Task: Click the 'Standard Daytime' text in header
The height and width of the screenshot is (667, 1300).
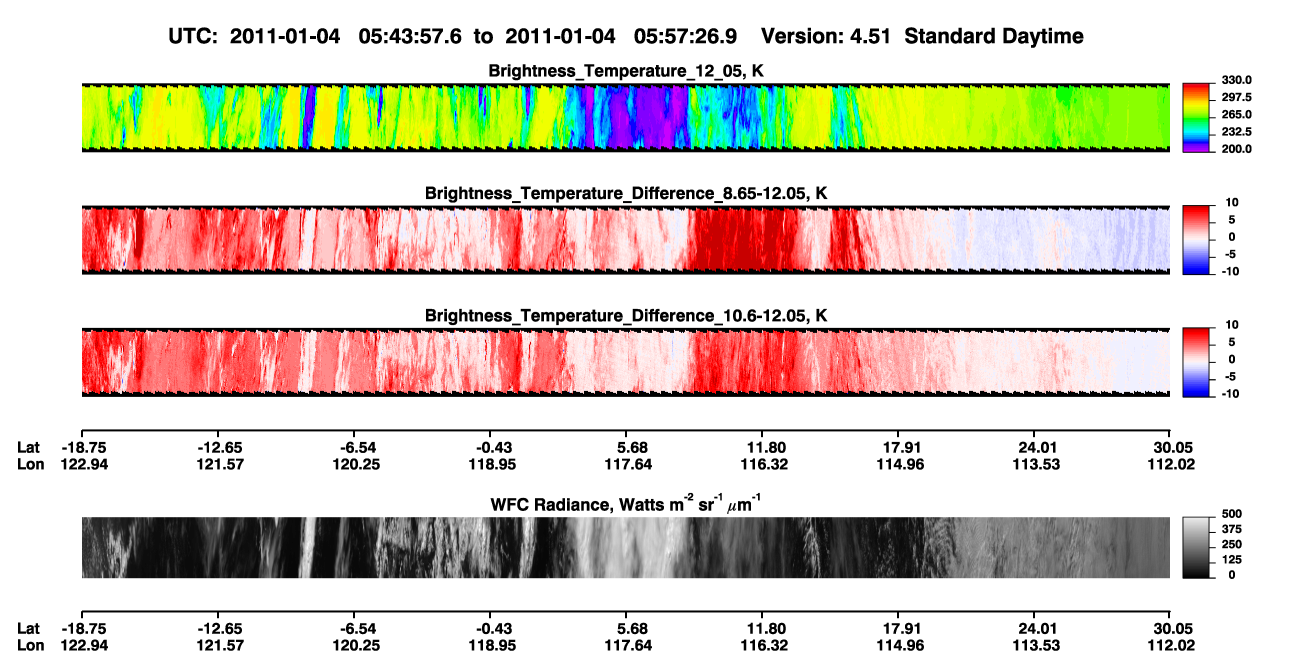Action: click(x=994, y=36)
